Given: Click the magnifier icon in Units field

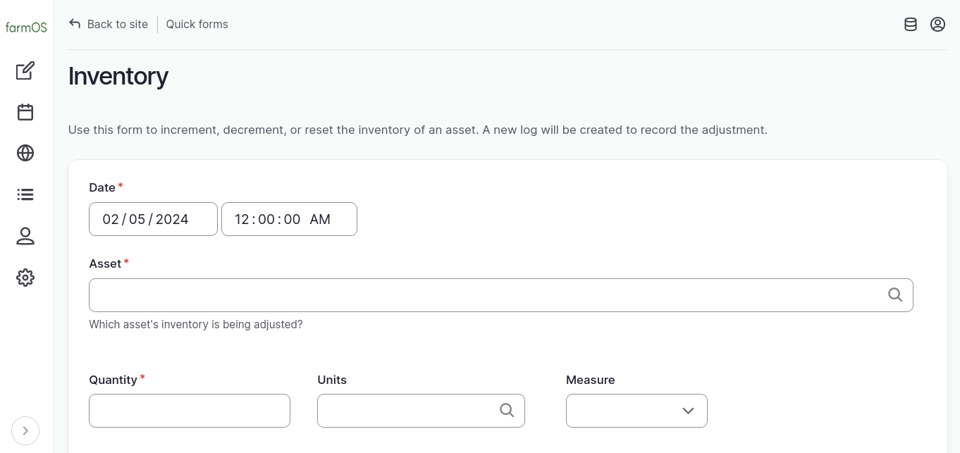Looking at the screenshot, I should pyautogui.click(x=507, y=411).
